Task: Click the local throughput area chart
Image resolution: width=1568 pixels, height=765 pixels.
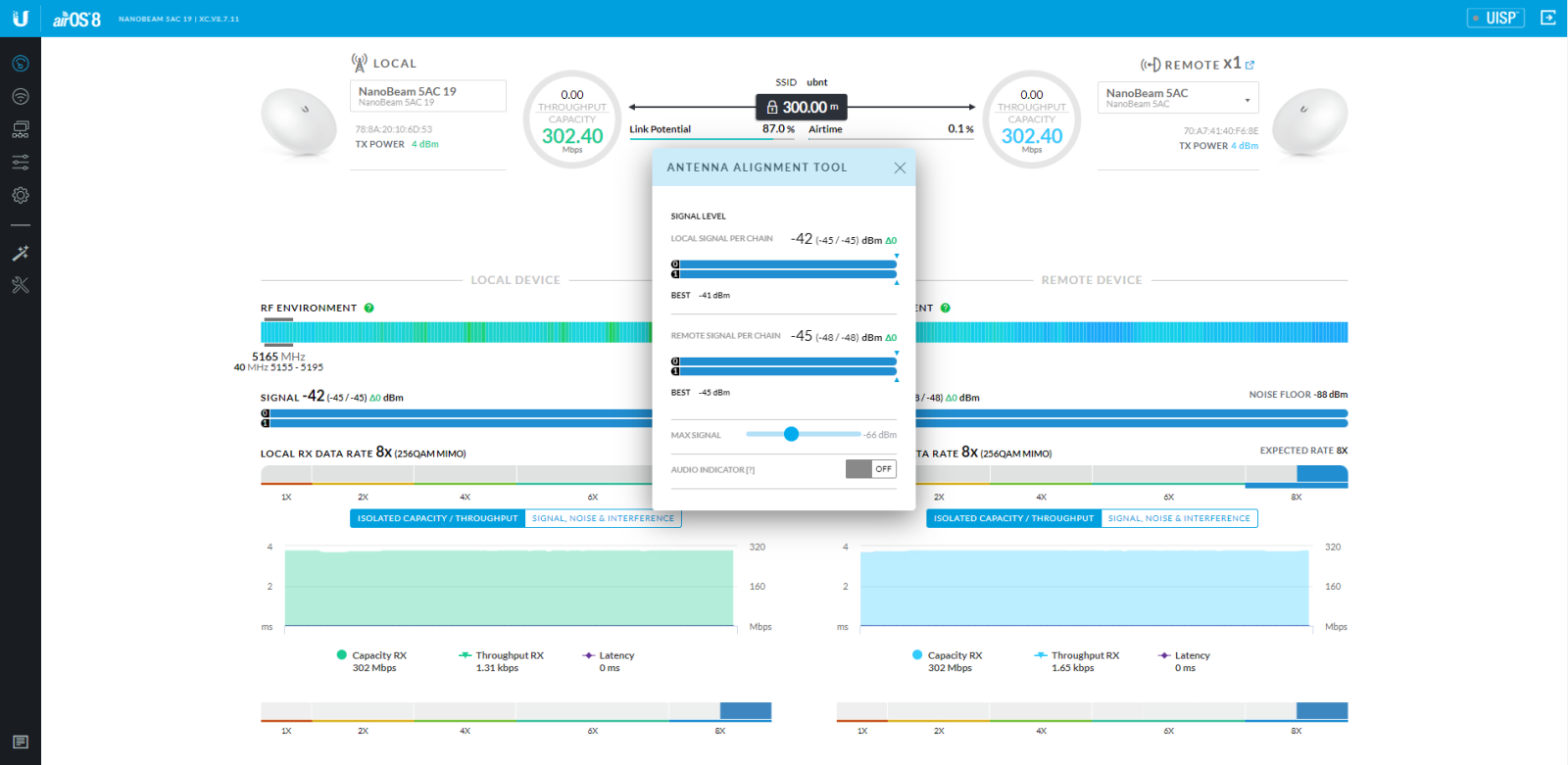Action: click(509, 588)
